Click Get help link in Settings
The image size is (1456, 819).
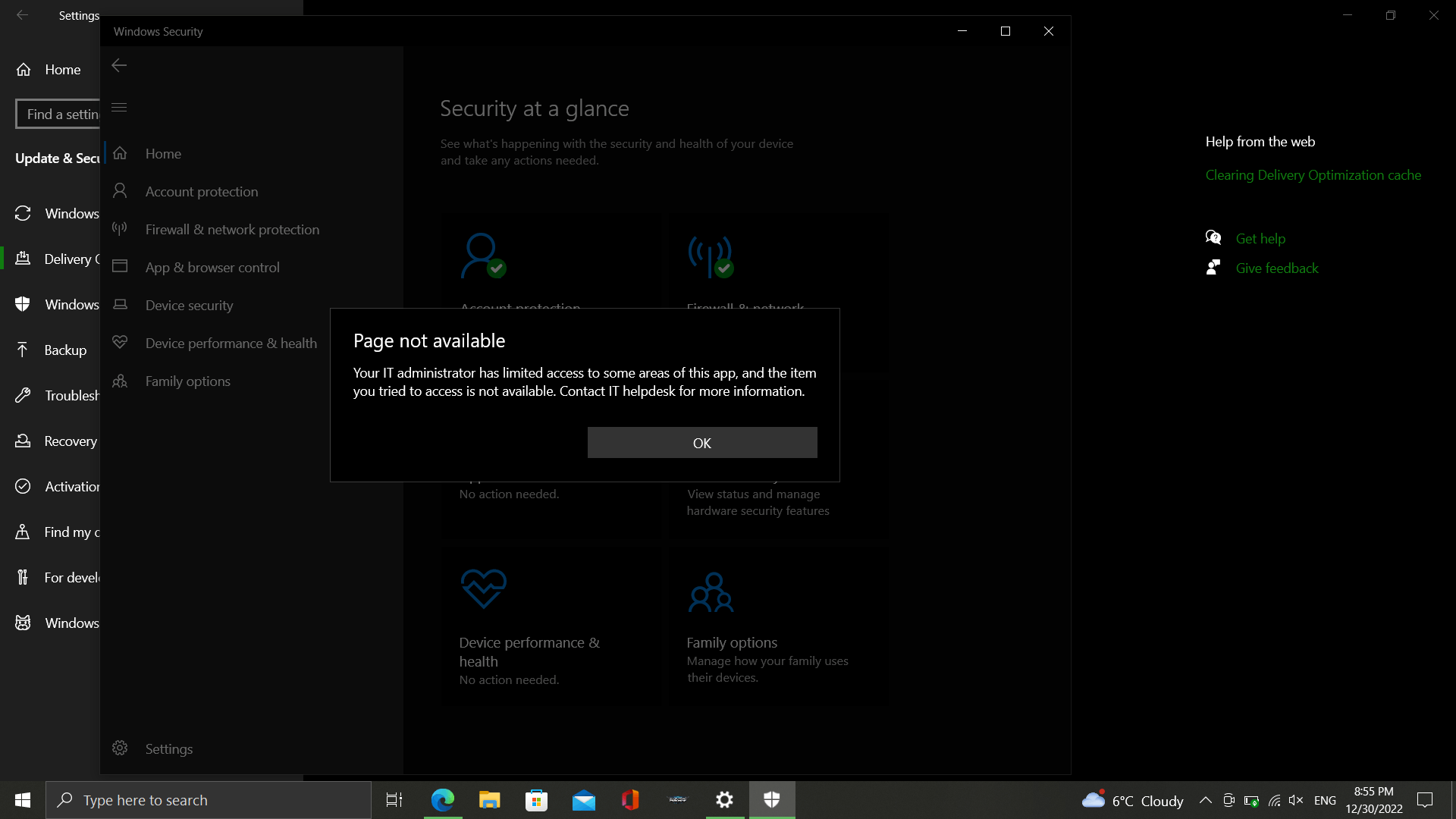[1260, 239]
